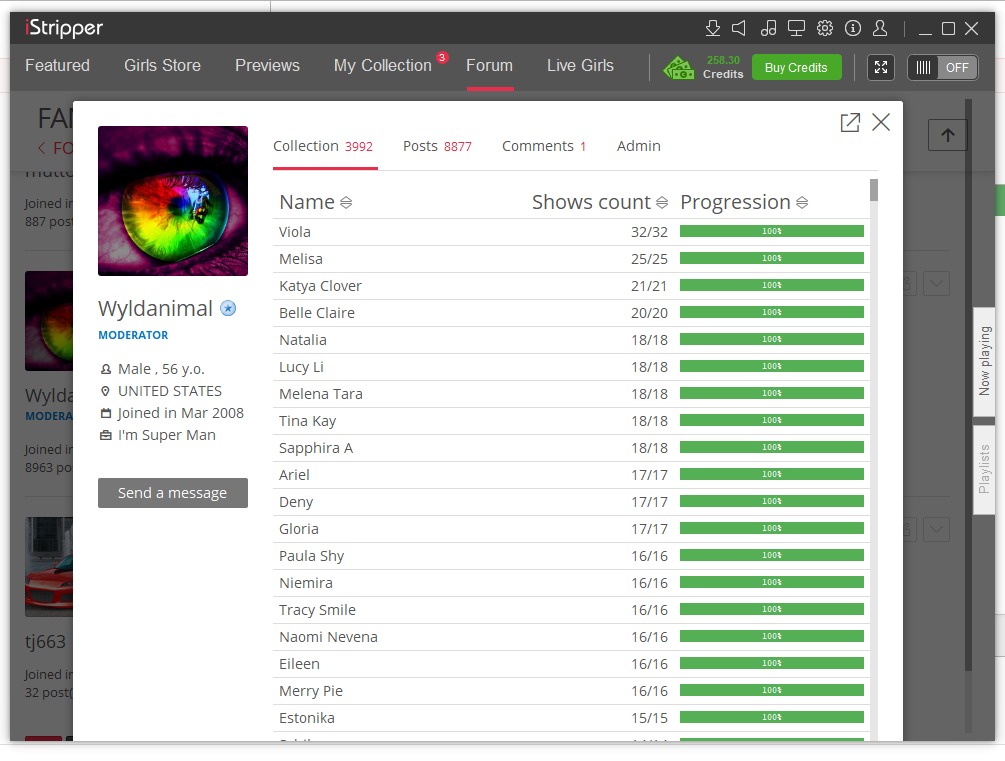1005x761 pixels.
Task: Click Viola's 32/32 shows count
Action: coord(649,232)
